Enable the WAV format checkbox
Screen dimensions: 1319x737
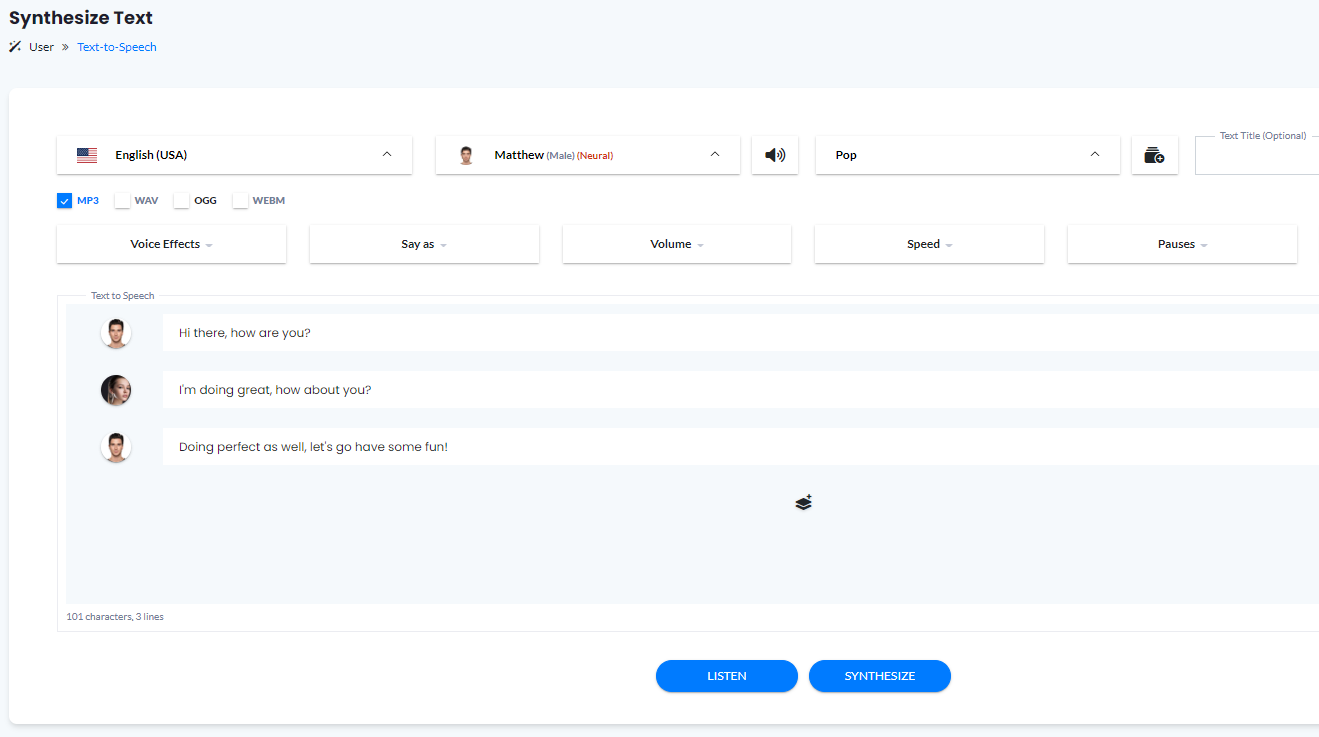123,201
